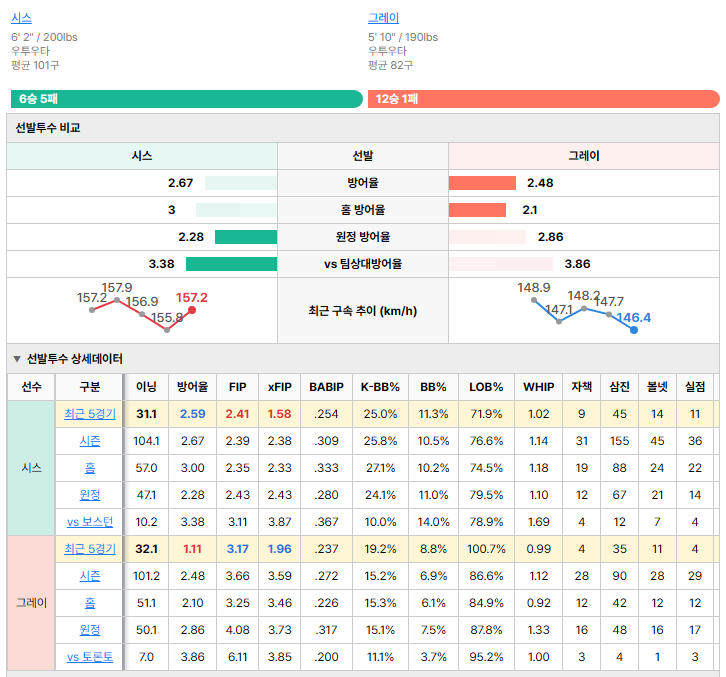
Task: Collapse the 선발투수 상세데이터 section triangle
Action: pos(17,359)
